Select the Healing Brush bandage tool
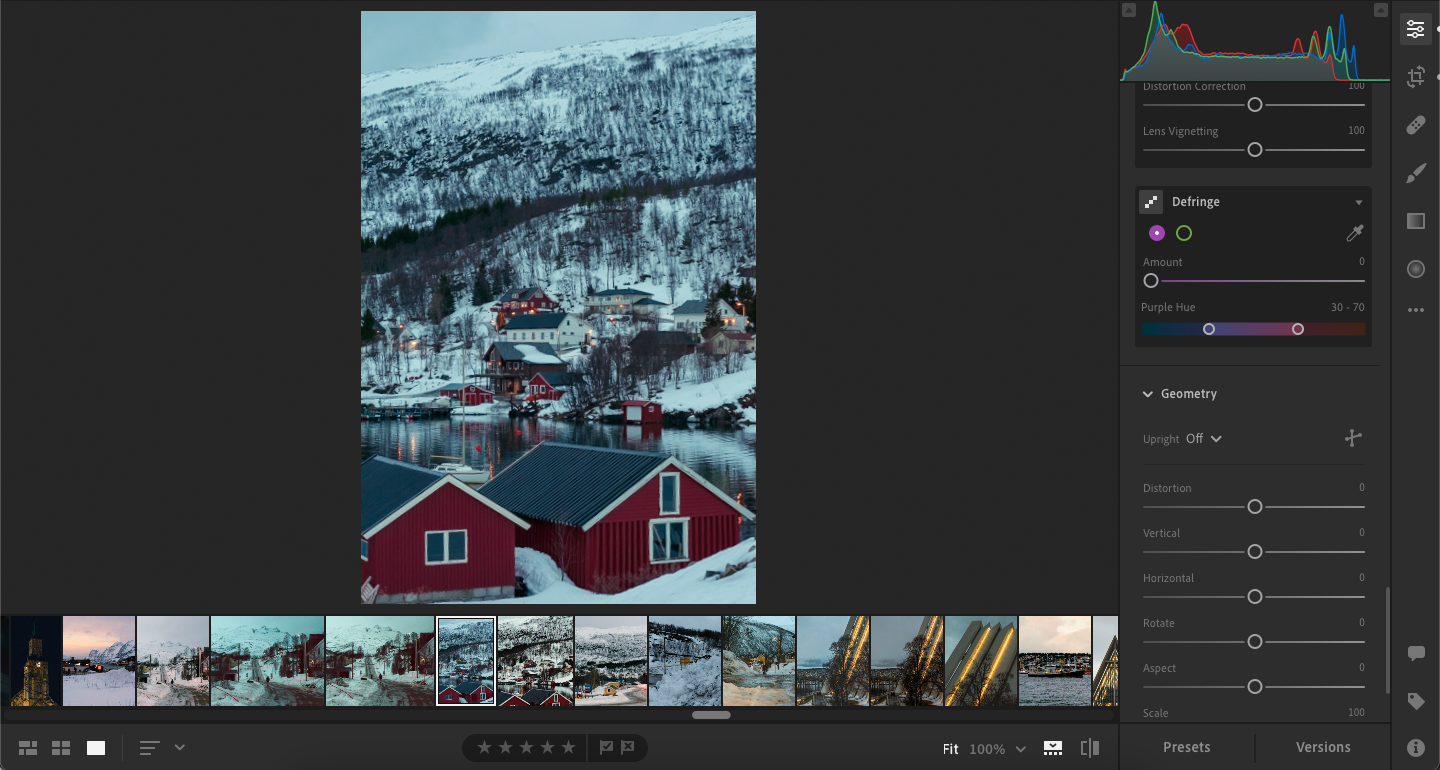 coord(1415,126)
